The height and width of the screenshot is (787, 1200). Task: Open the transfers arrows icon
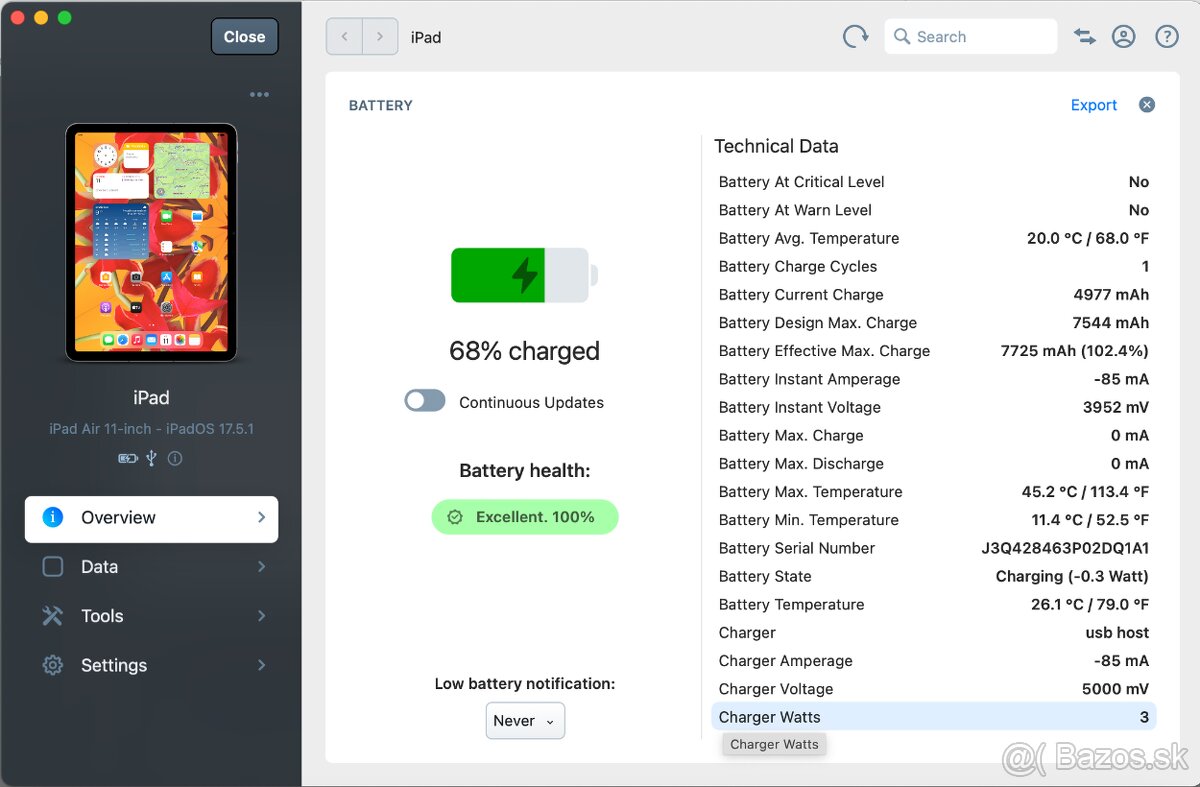click(x=1085, y=37)
